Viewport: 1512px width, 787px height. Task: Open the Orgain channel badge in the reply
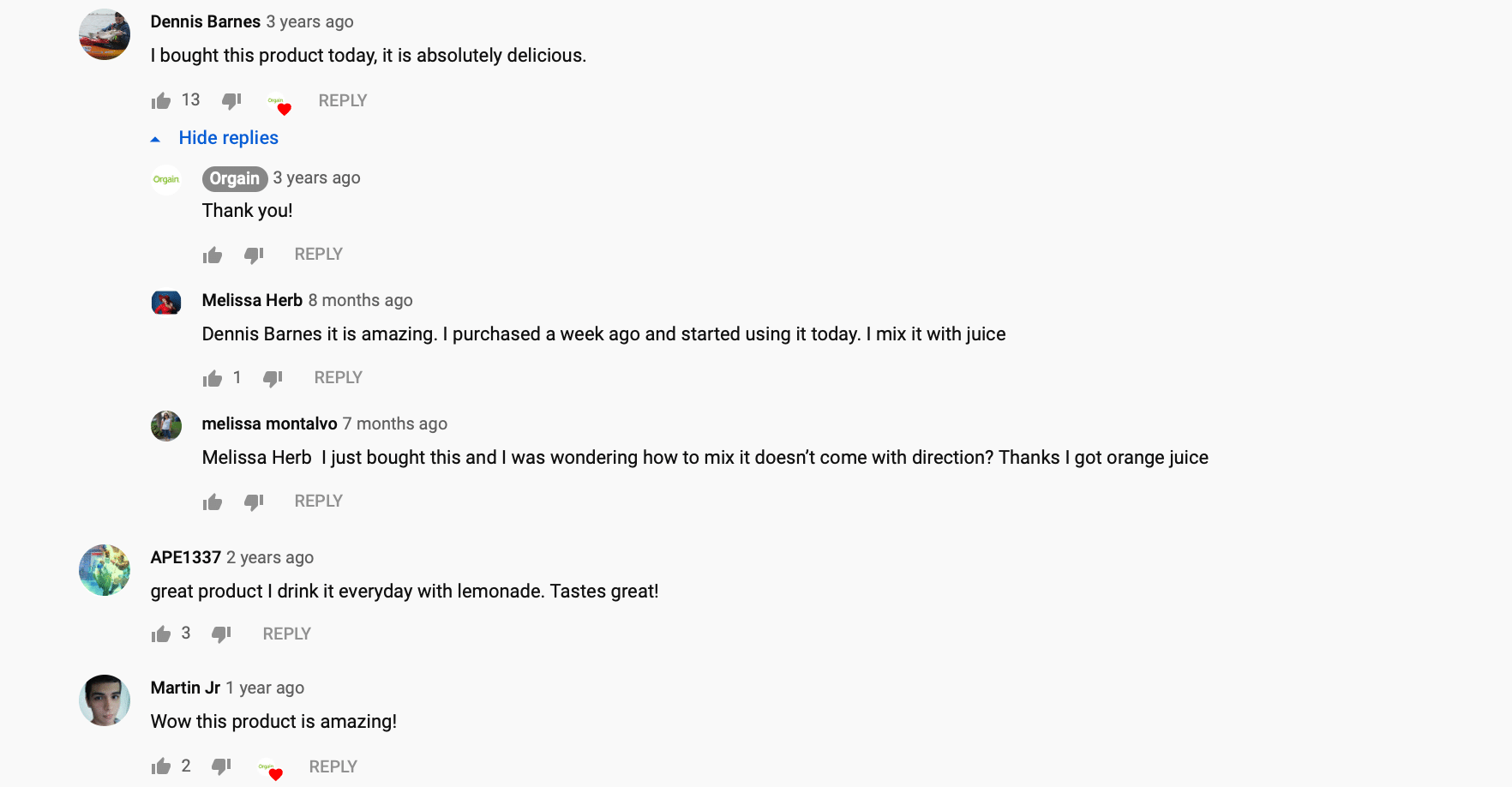click(234, 178)
